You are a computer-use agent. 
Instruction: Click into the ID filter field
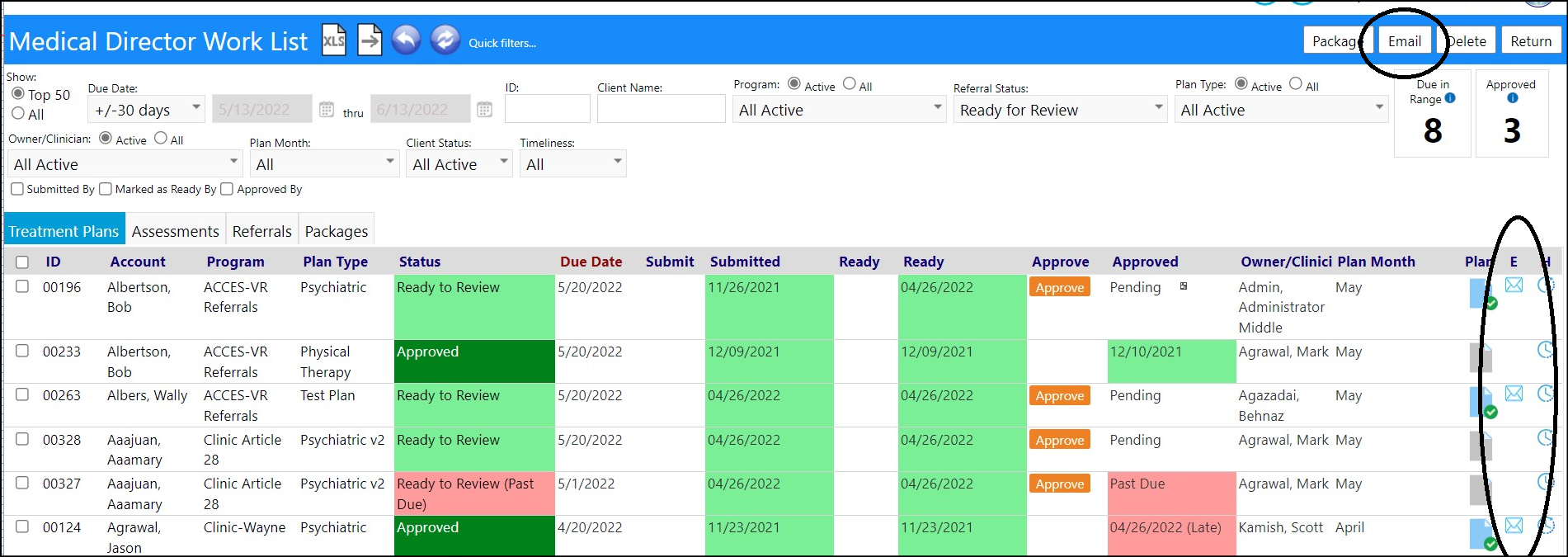pos(548,109)
